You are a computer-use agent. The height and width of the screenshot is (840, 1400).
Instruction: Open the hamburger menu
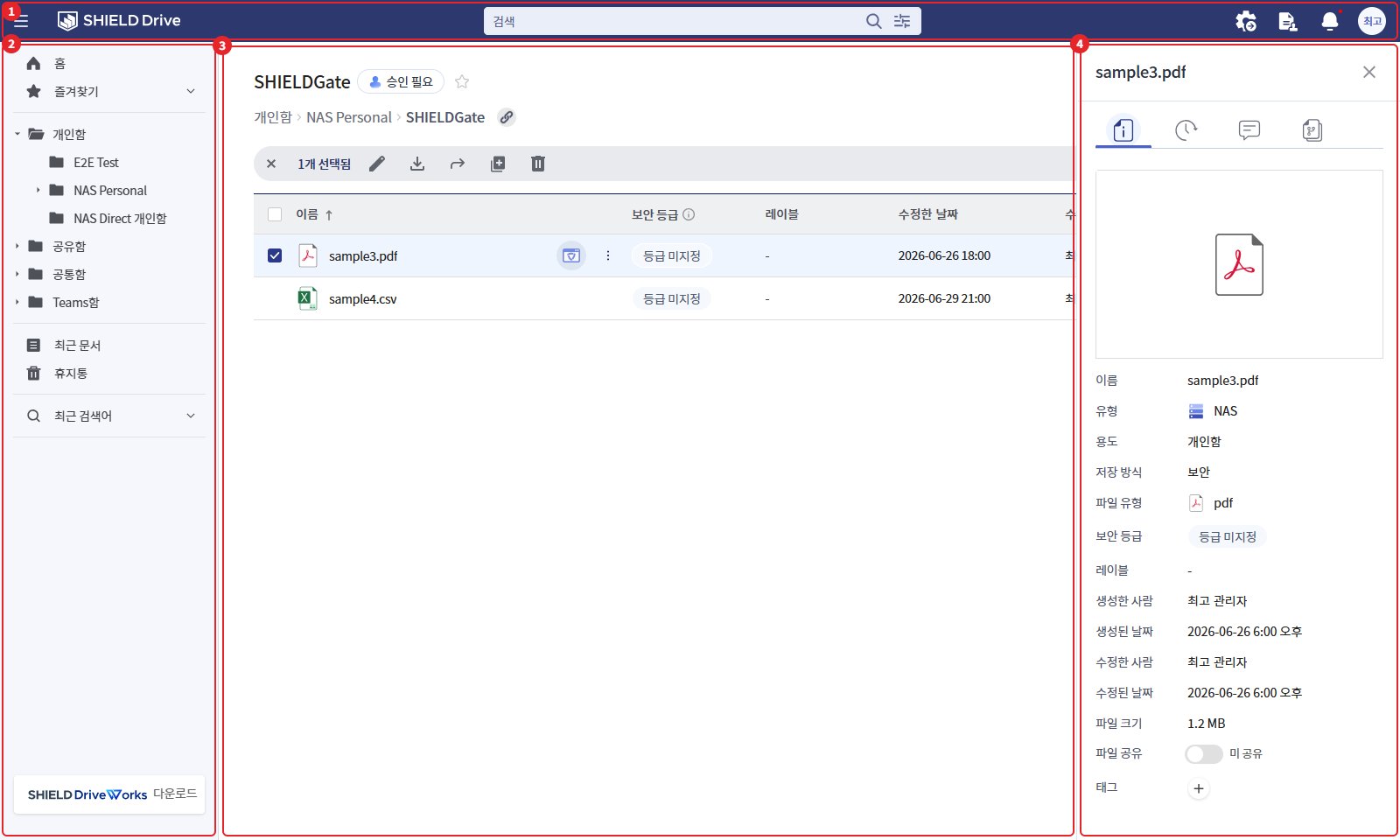pyautogui.click(x=21, y=21)
